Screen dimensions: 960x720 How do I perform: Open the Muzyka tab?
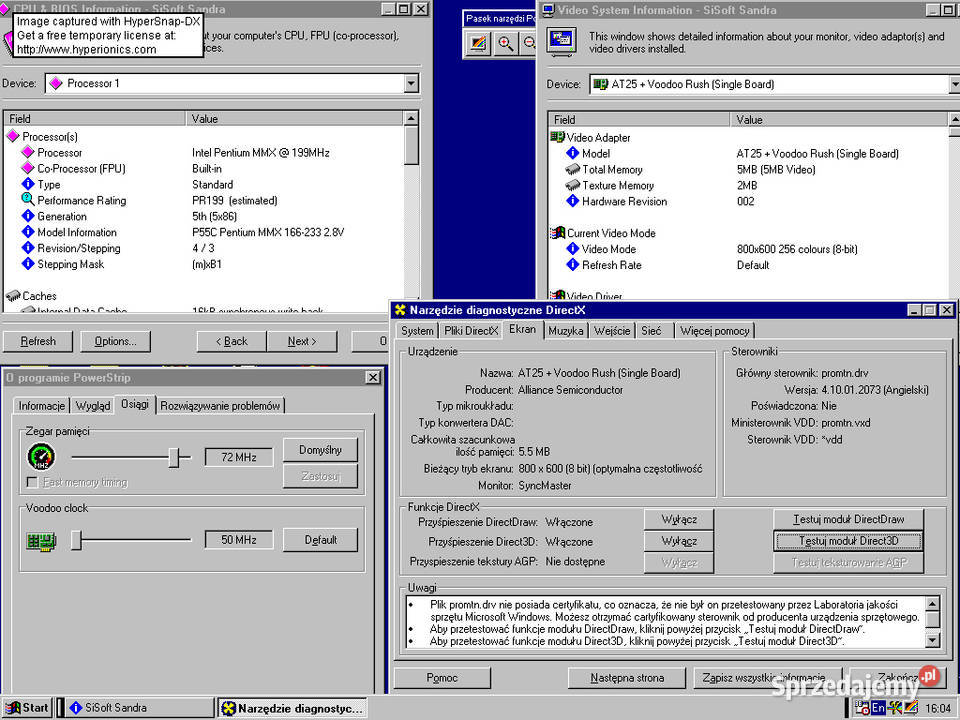pos(566,331)
